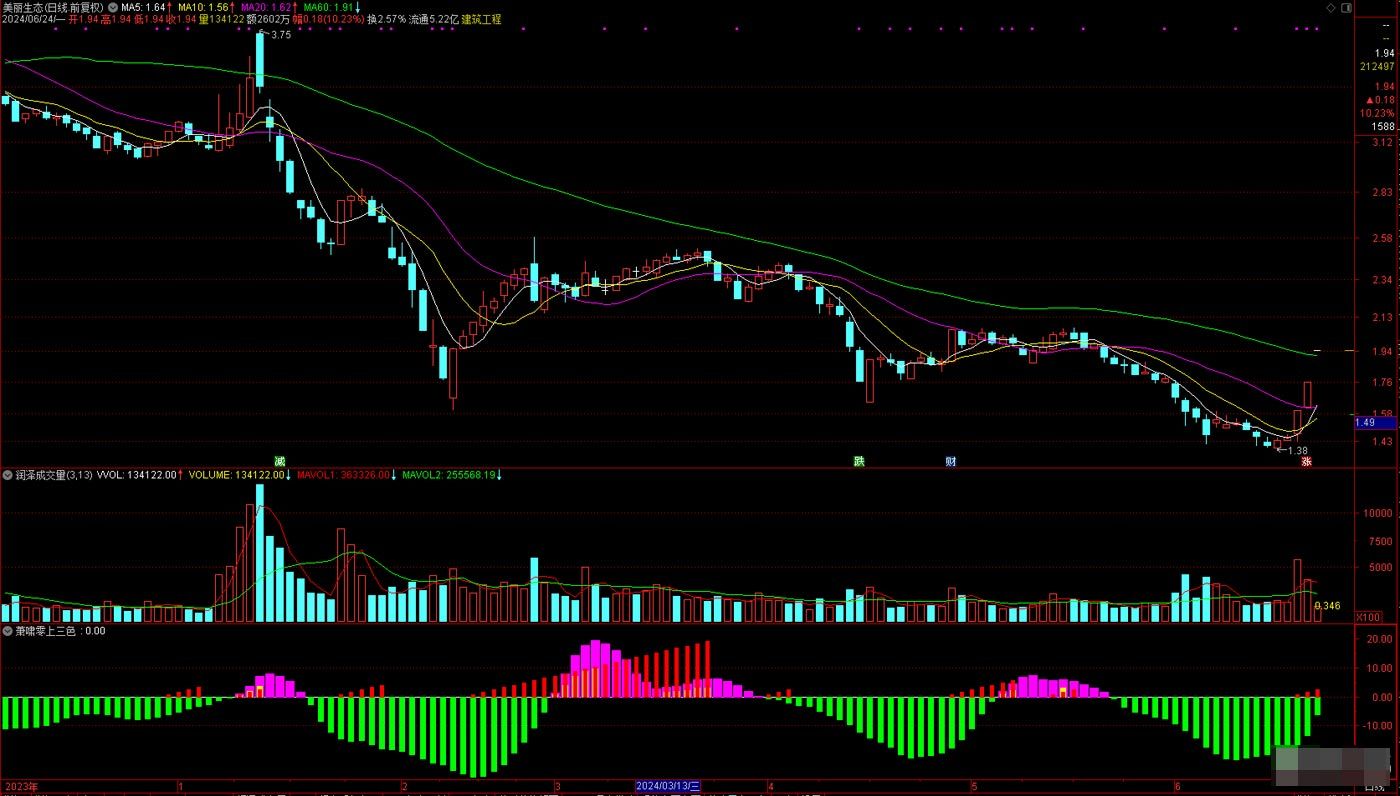Click the blue 财 marker below chart
1400x796 pixels.
coord(950,461)
